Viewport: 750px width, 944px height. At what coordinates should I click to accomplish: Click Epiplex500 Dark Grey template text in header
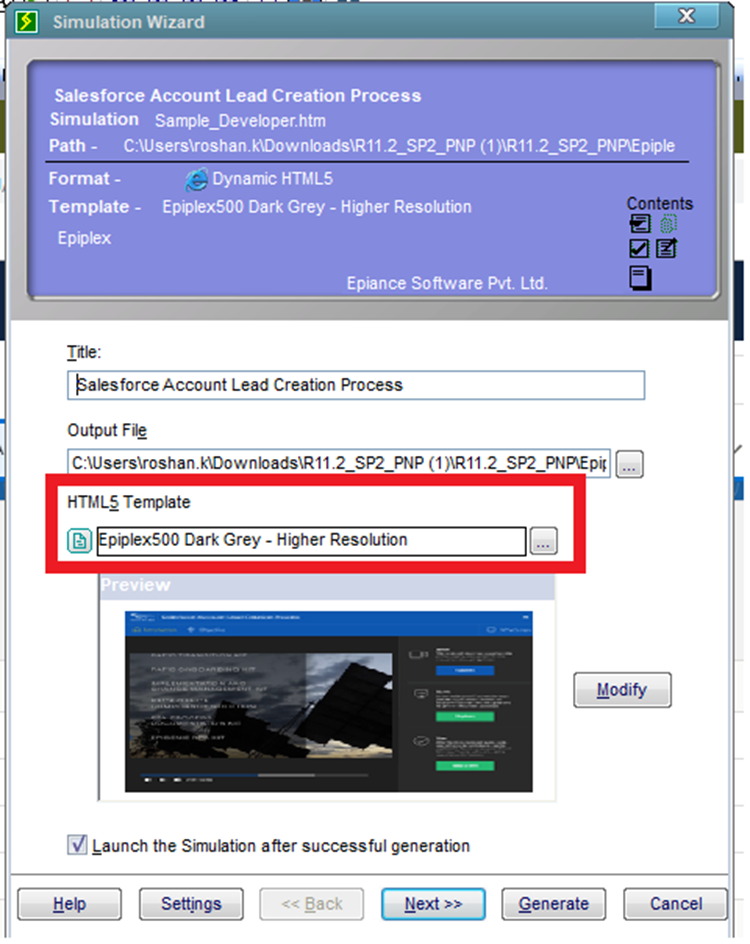tap(317, 207)
